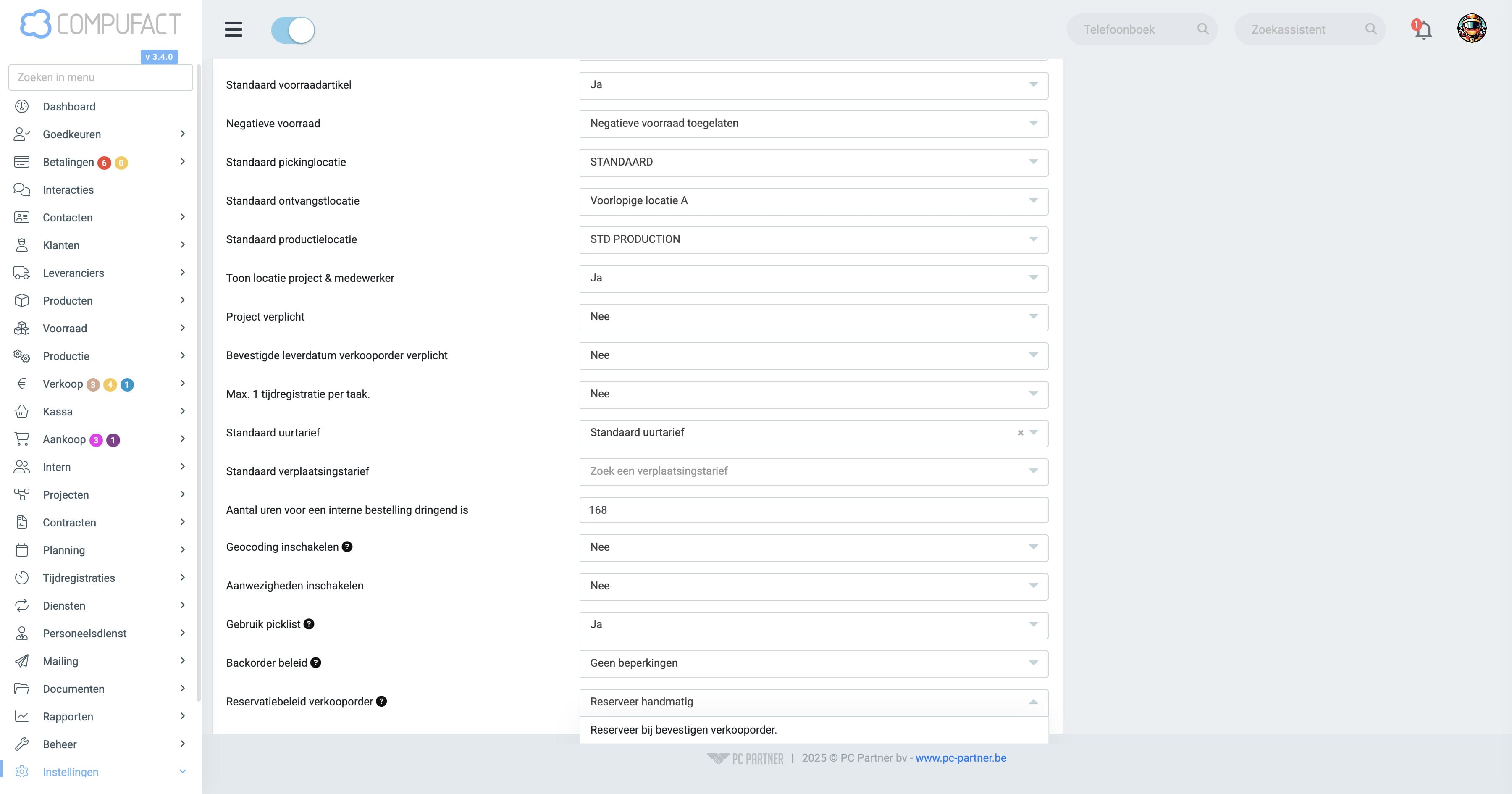This screenshot has height=794, width=1512.
Task: Open Max. 1 tijdregistratie per taak dropdown
Action: [x=814, y=394]
